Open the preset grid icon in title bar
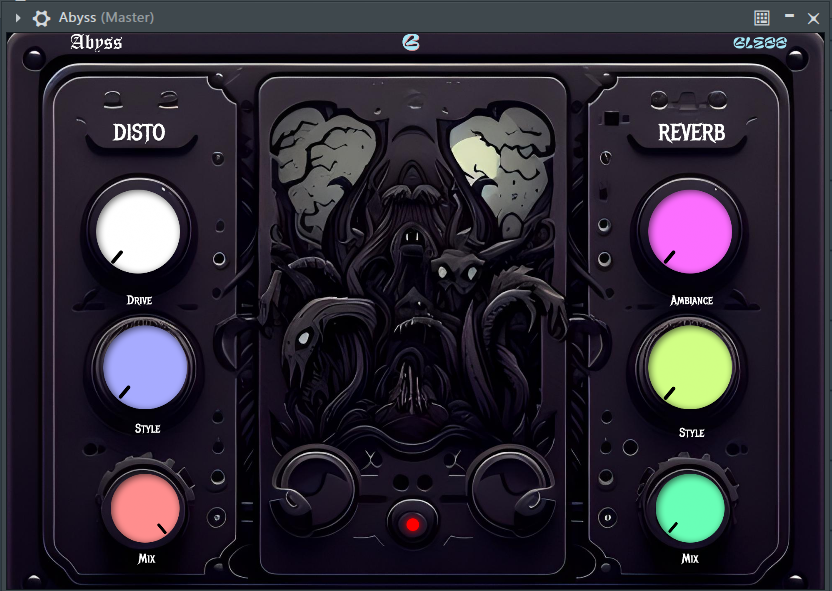The image size is (832, 591). pyautogui.click(x=762, y=18)
